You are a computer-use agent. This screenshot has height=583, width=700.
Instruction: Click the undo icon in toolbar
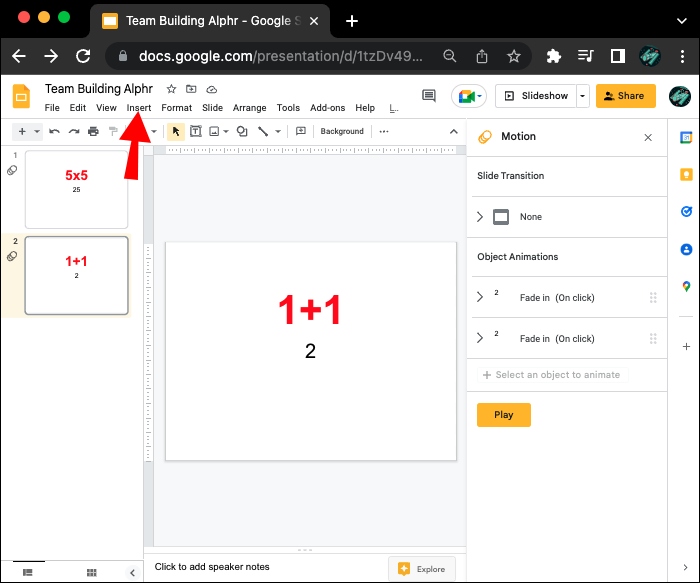(54, 131)
